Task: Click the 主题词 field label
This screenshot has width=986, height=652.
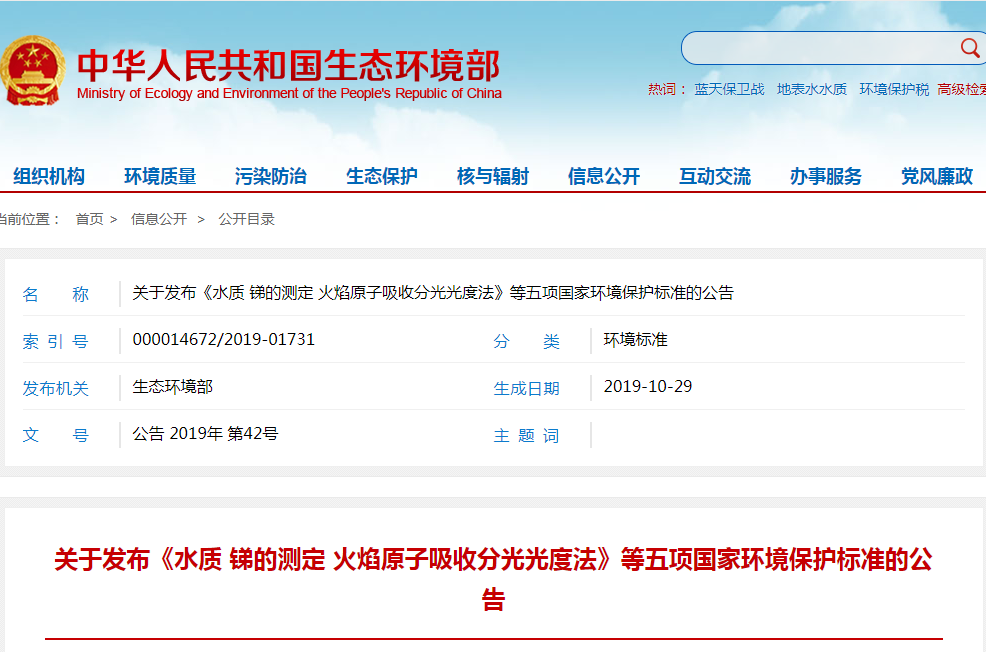Action: [x=526, y=436]
